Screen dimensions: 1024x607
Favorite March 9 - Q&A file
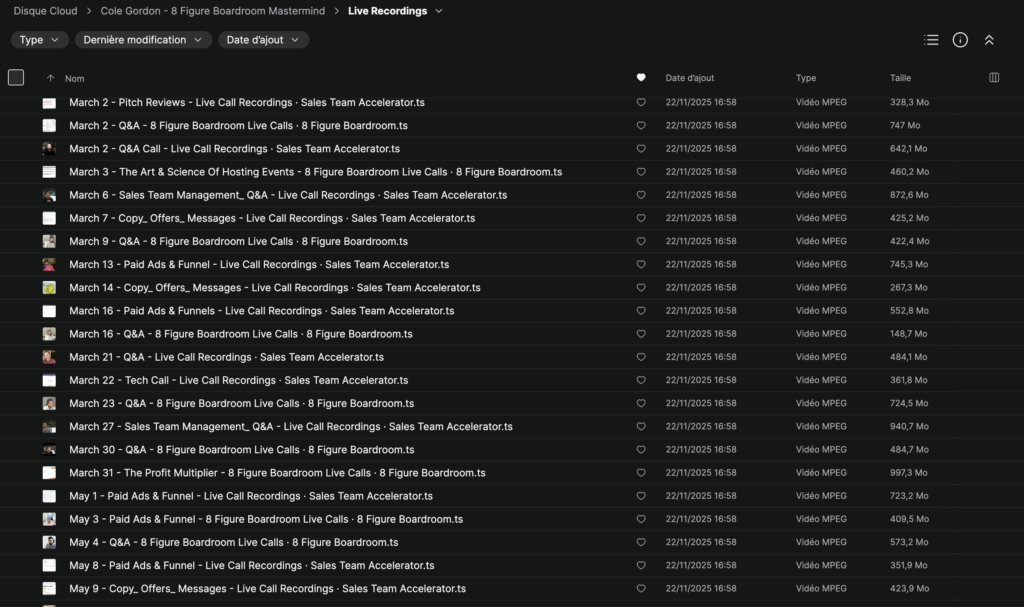(x=641, y=241)
